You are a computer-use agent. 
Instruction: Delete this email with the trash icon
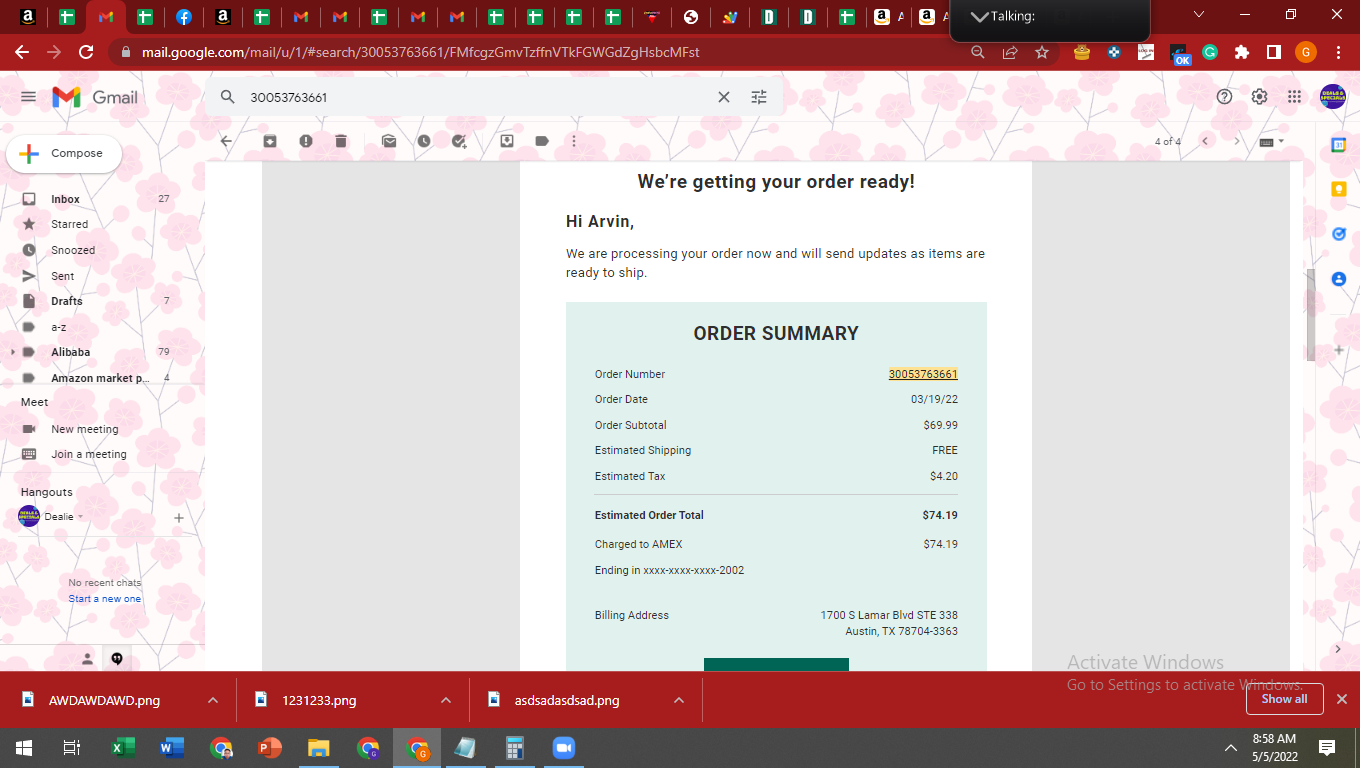(x=341, y=141)
